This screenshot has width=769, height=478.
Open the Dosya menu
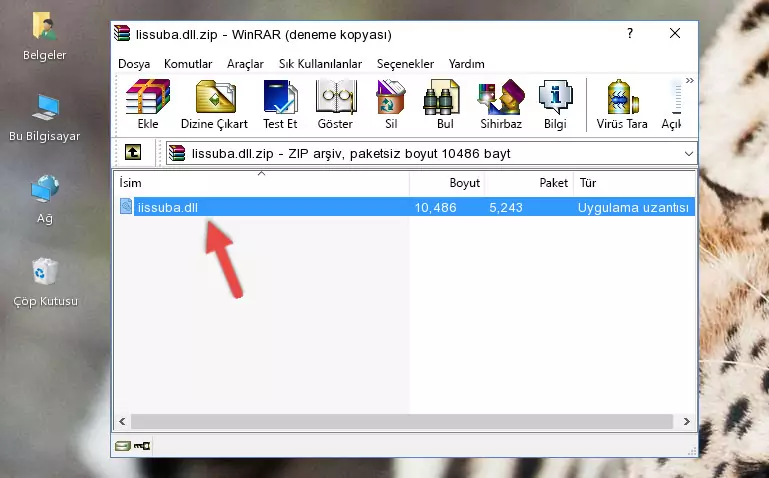(134, 64)
